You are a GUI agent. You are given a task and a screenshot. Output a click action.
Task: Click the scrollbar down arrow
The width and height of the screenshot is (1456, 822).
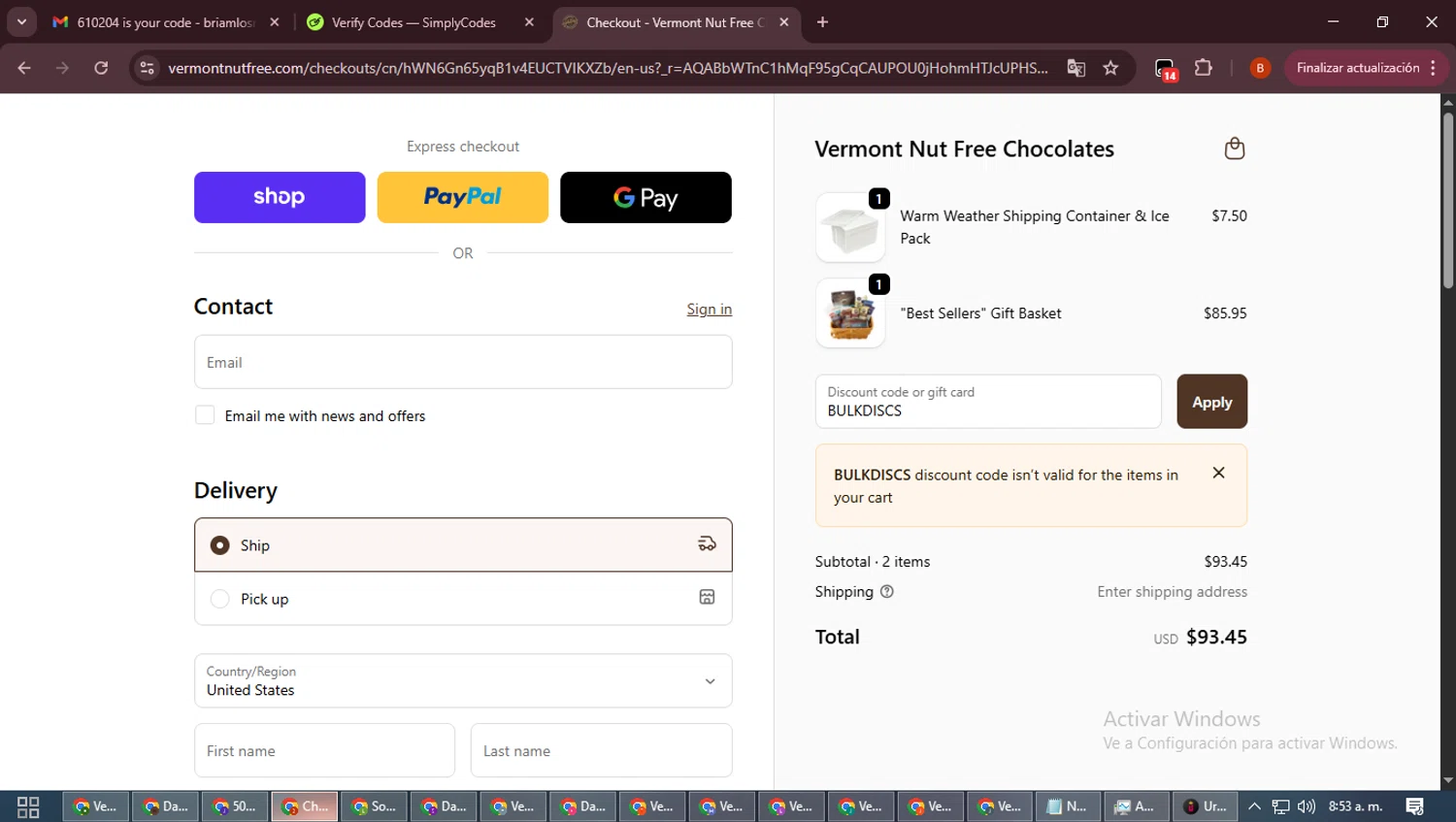click(x=1447, y=780)
